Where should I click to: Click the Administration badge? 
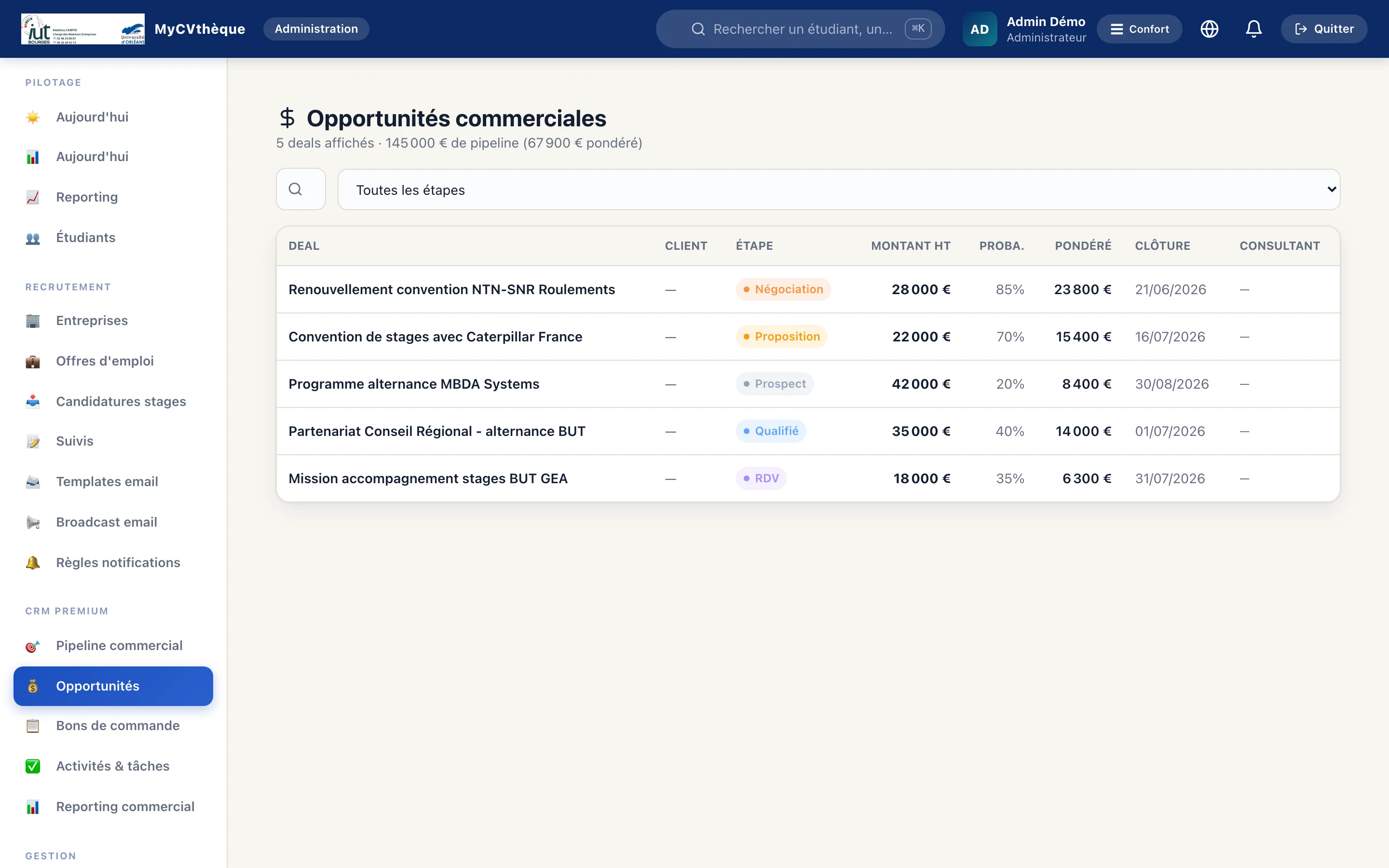(x=316, y=29)
